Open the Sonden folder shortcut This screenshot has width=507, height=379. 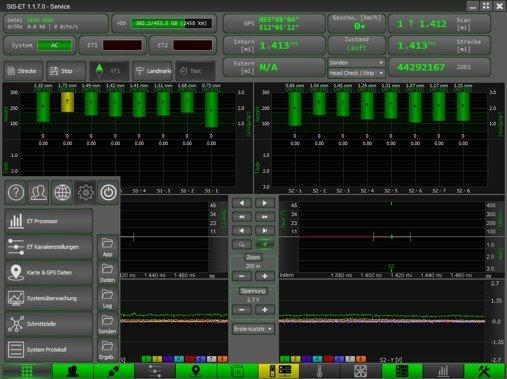pos(107,324)
